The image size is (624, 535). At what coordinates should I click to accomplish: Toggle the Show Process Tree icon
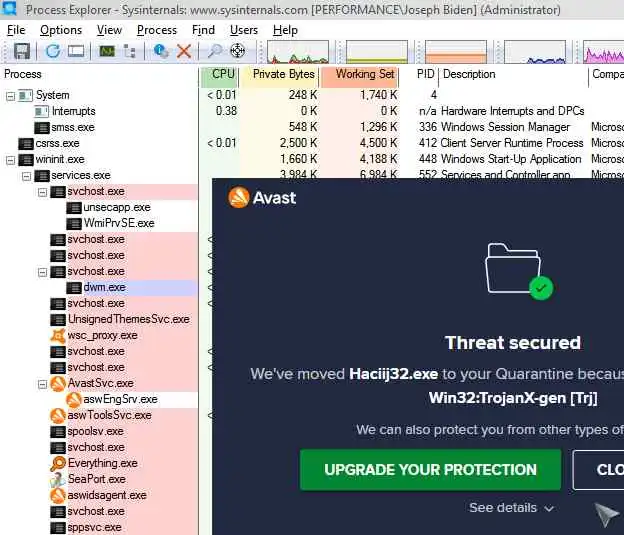pos(130,51)
